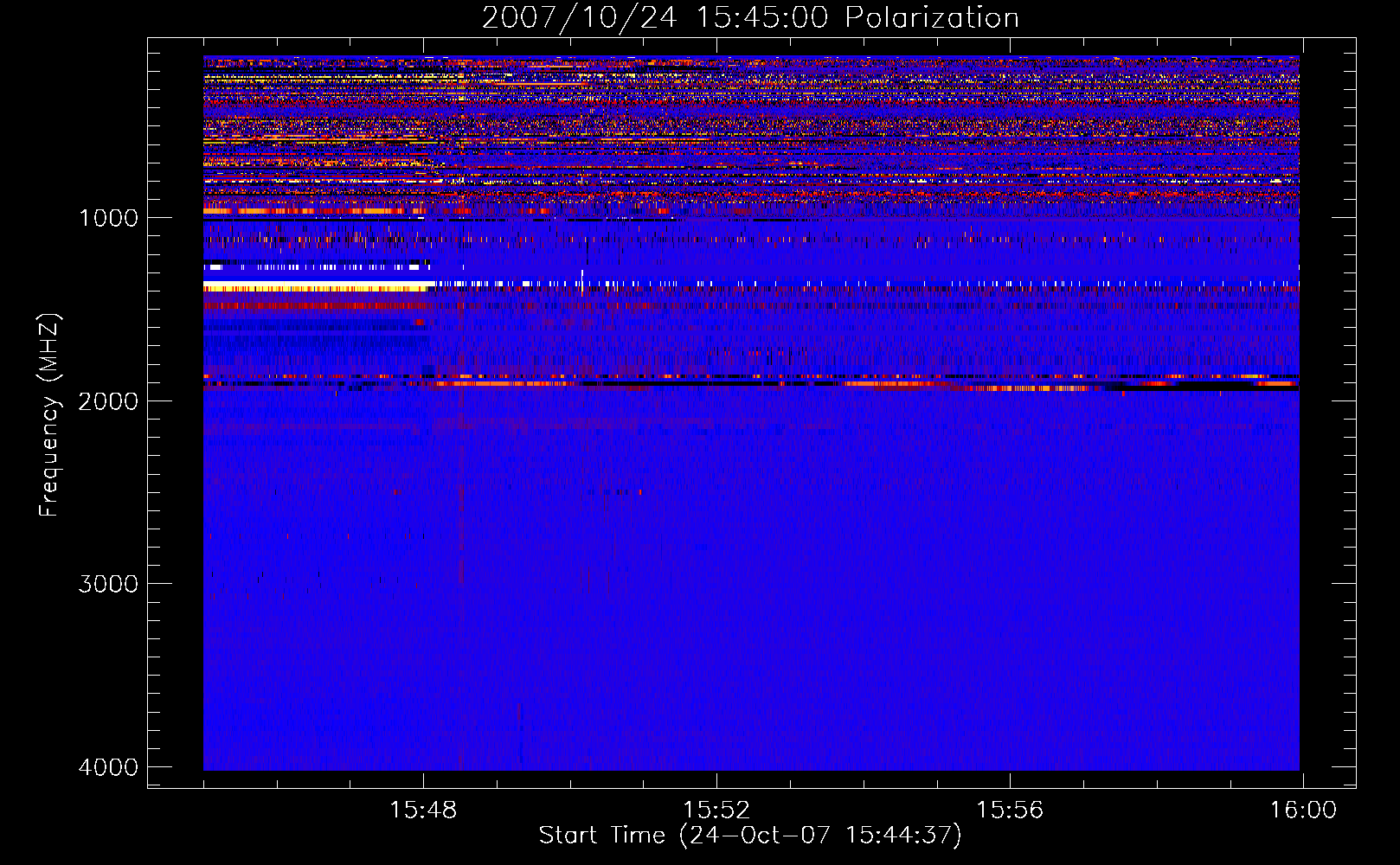Click the plot title '2007/10/24 15:45:00 Polarization'

[750, 18]
